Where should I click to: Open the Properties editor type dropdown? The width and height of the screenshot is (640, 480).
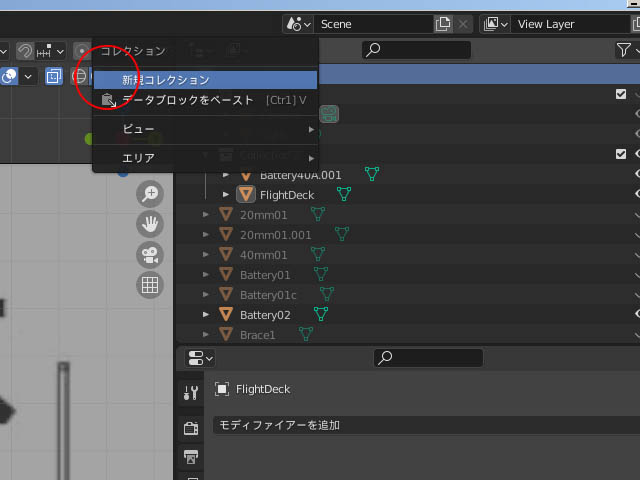coord(200,358)
